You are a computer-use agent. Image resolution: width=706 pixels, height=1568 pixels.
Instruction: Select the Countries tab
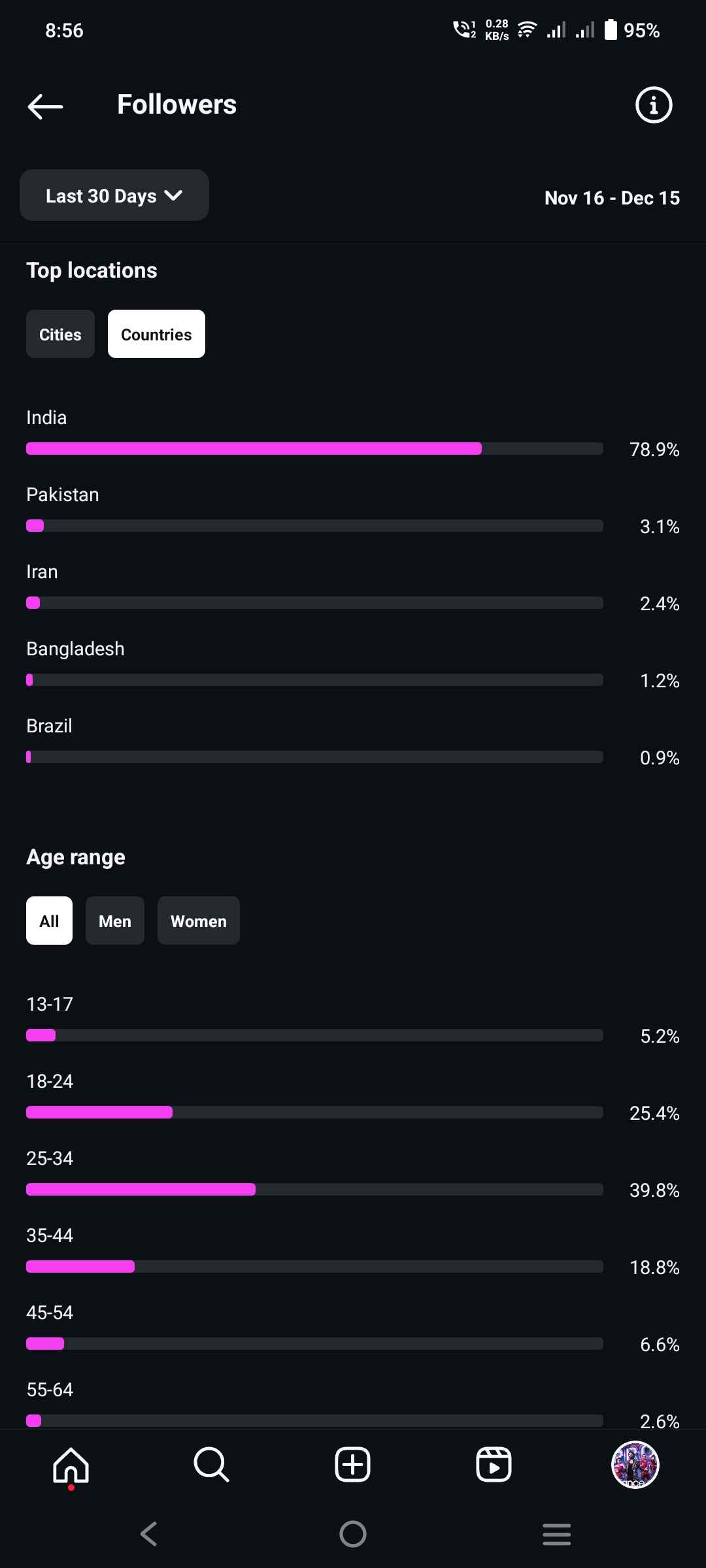click(x=156, y=335)
